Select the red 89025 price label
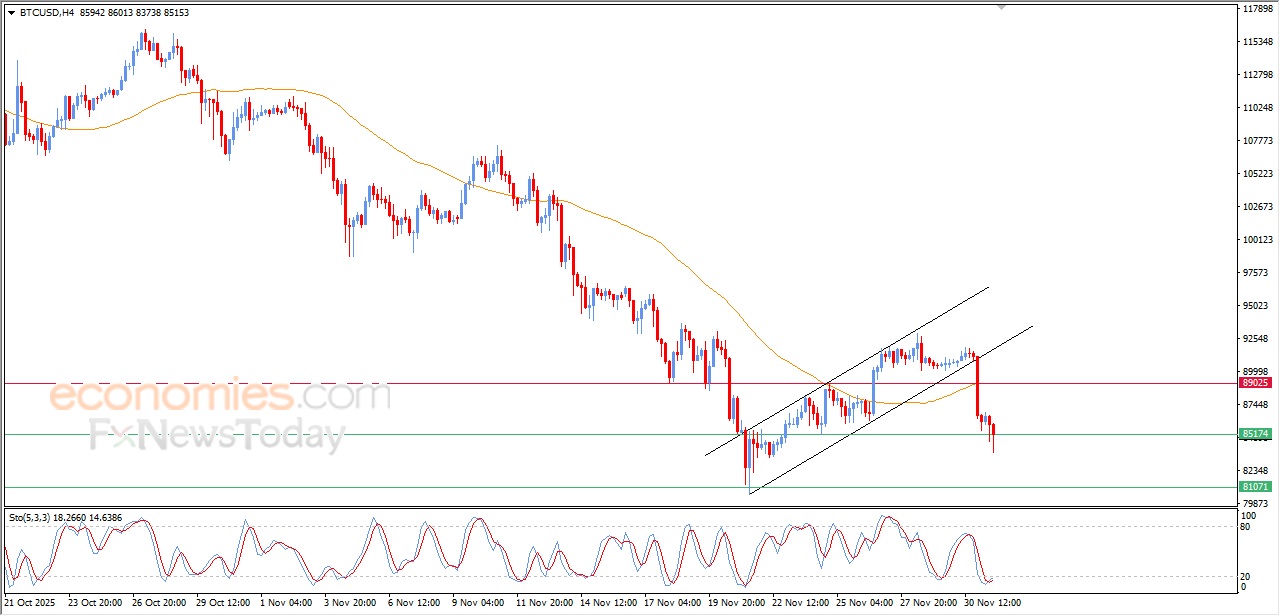The height and width of the screenshot is (616, 1280). click(1255, 383)
